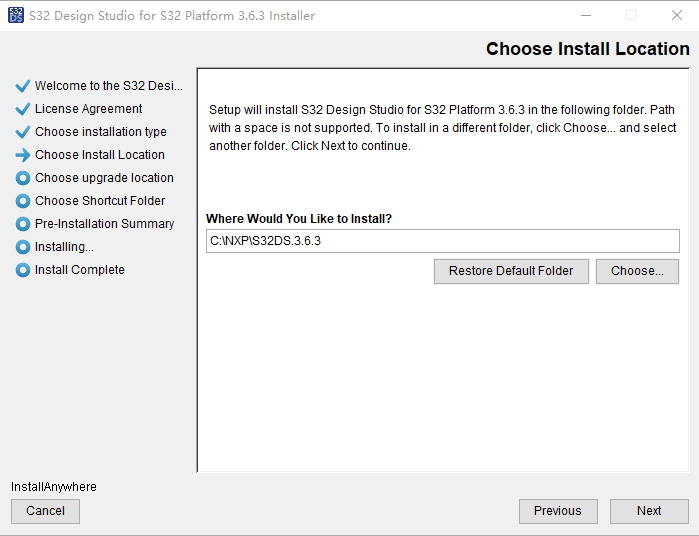This screenshot has height=536, width=699.
Task: Click the circle icon beside Pre-Installation Summary
Action: tap(23, 224)
